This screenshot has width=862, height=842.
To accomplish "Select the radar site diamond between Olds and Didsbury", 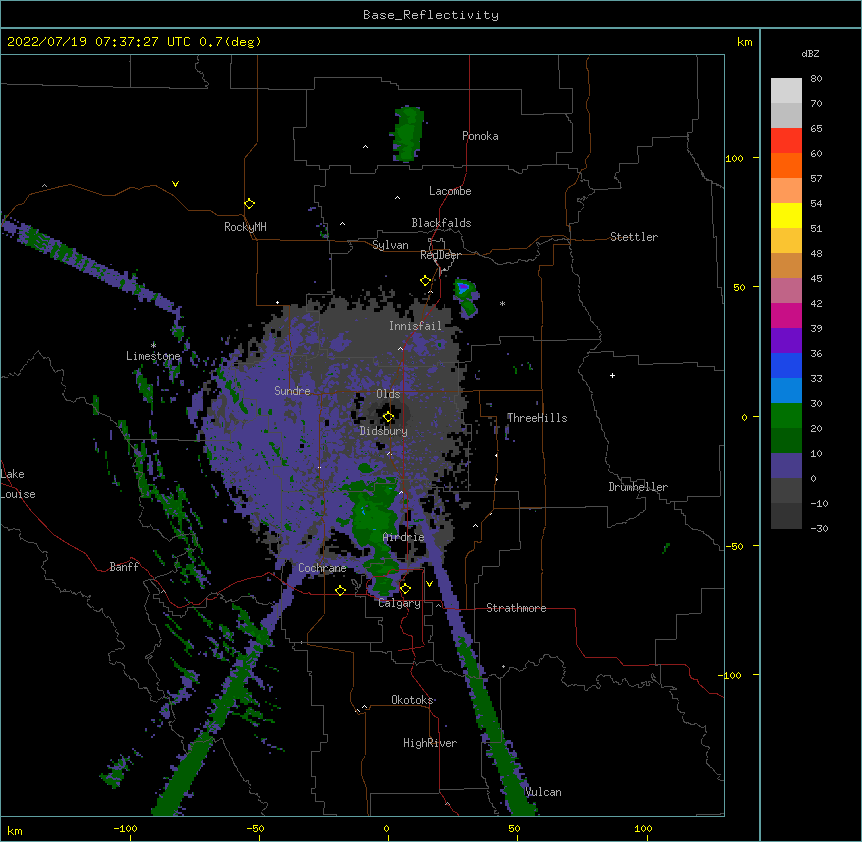I will [x=388, y=417].
